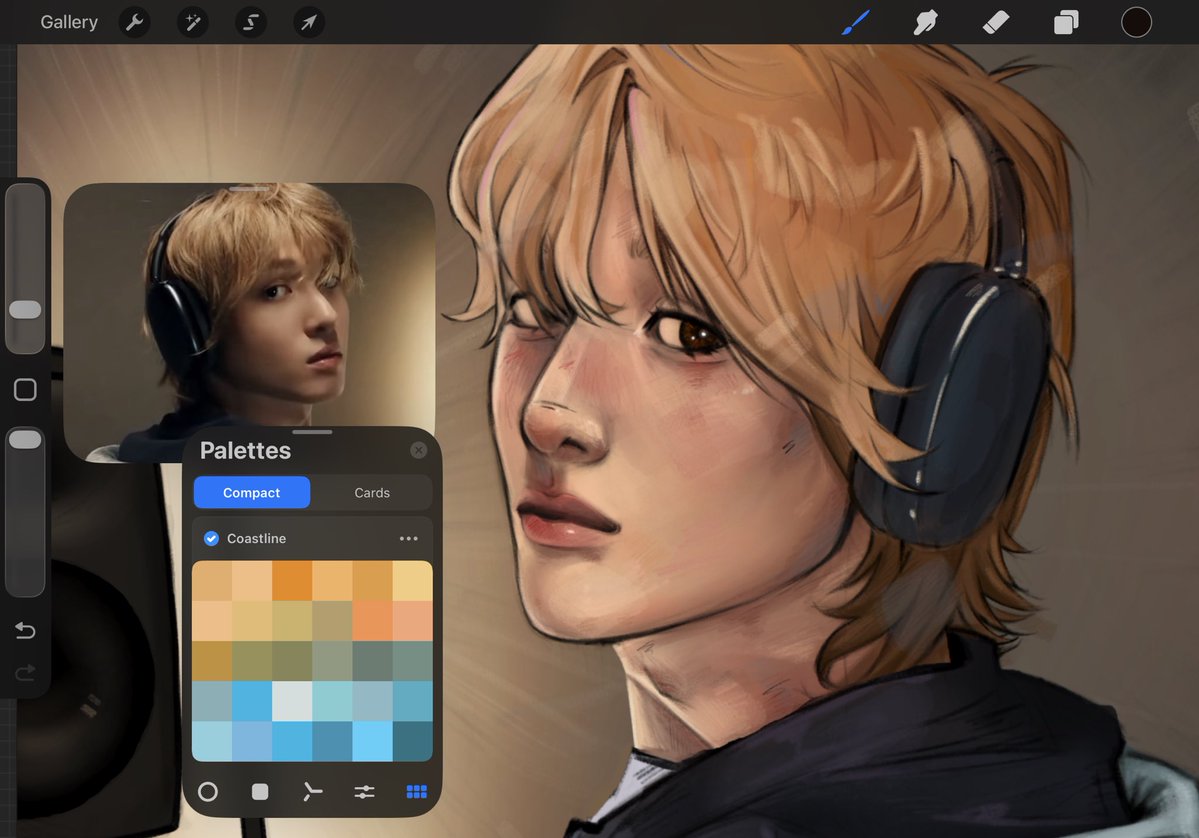The image size is (1199, 838).
Task: Tap the square Modify button in sidebar
Action: (x=25, y=390)
